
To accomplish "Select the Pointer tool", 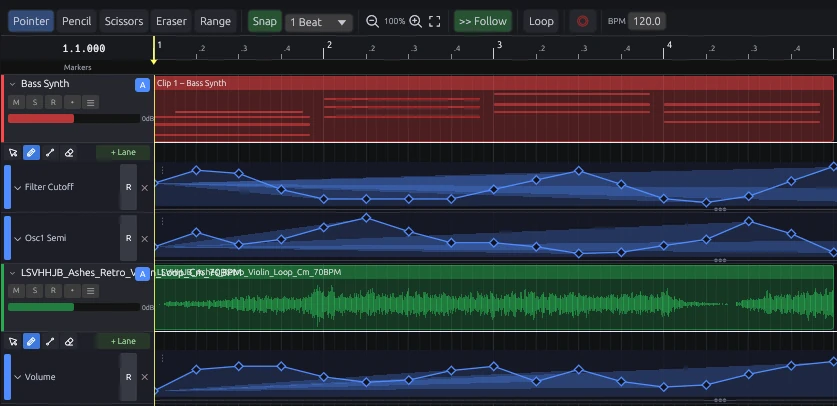I will coord(31,21).
